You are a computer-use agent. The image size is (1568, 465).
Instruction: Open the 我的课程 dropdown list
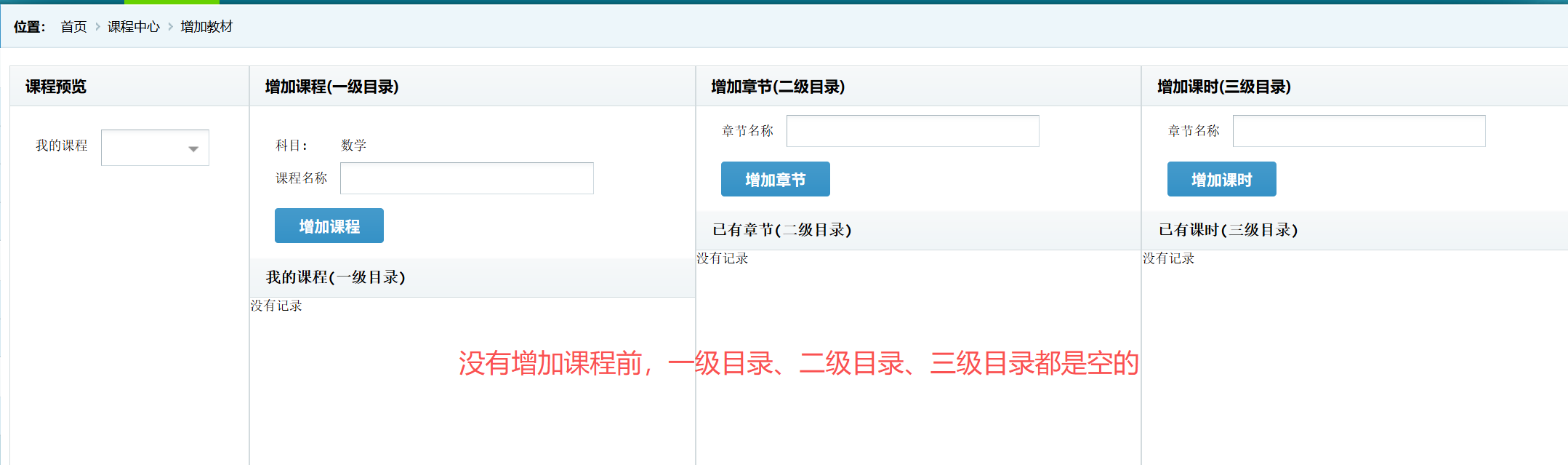coord(155,148)
